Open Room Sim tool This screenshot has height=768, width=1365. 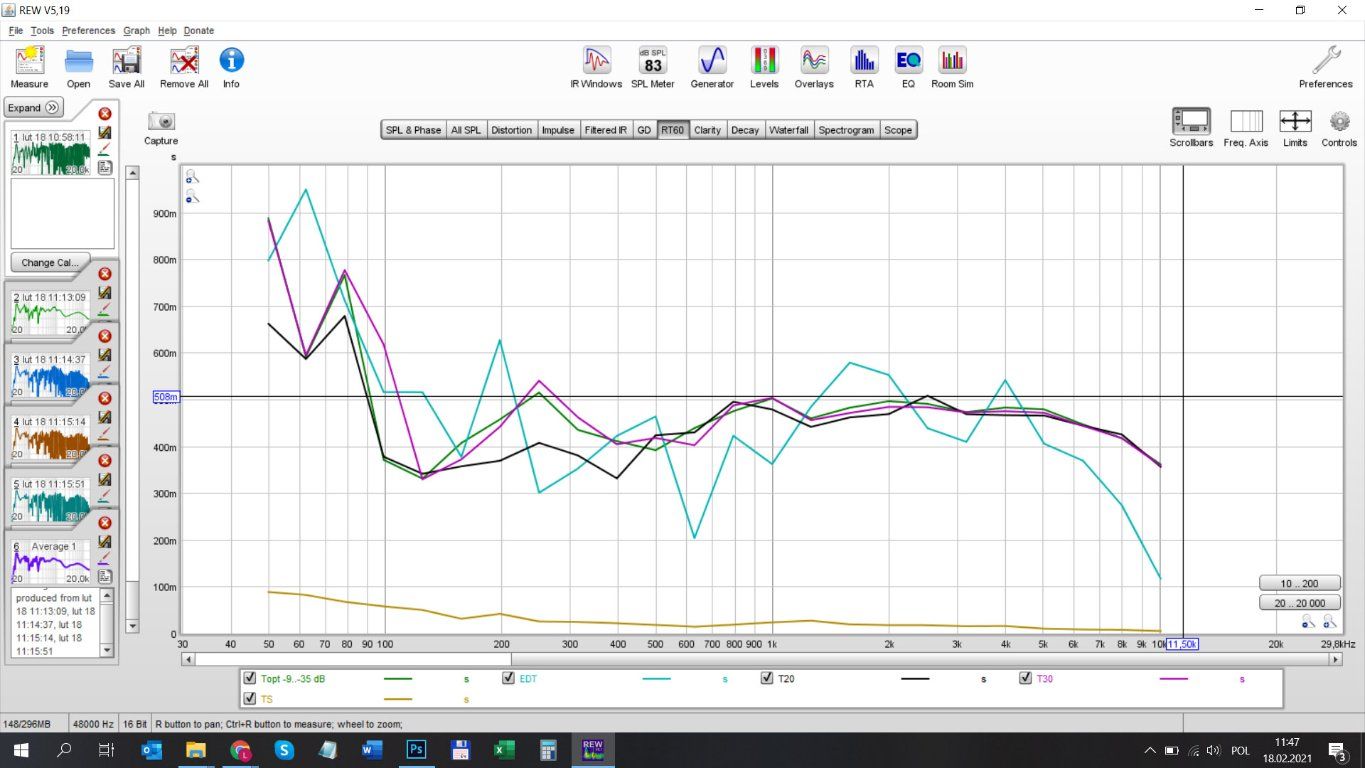tap(952, 67)
